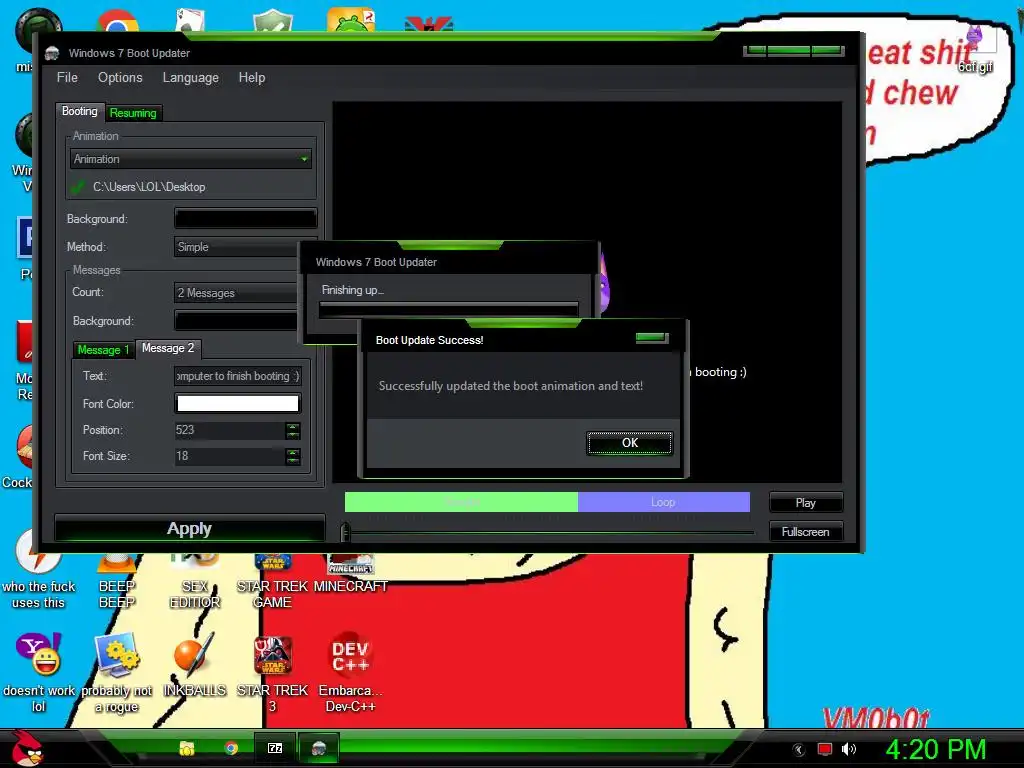Click the Font Size value field 18

pos(229,456)
